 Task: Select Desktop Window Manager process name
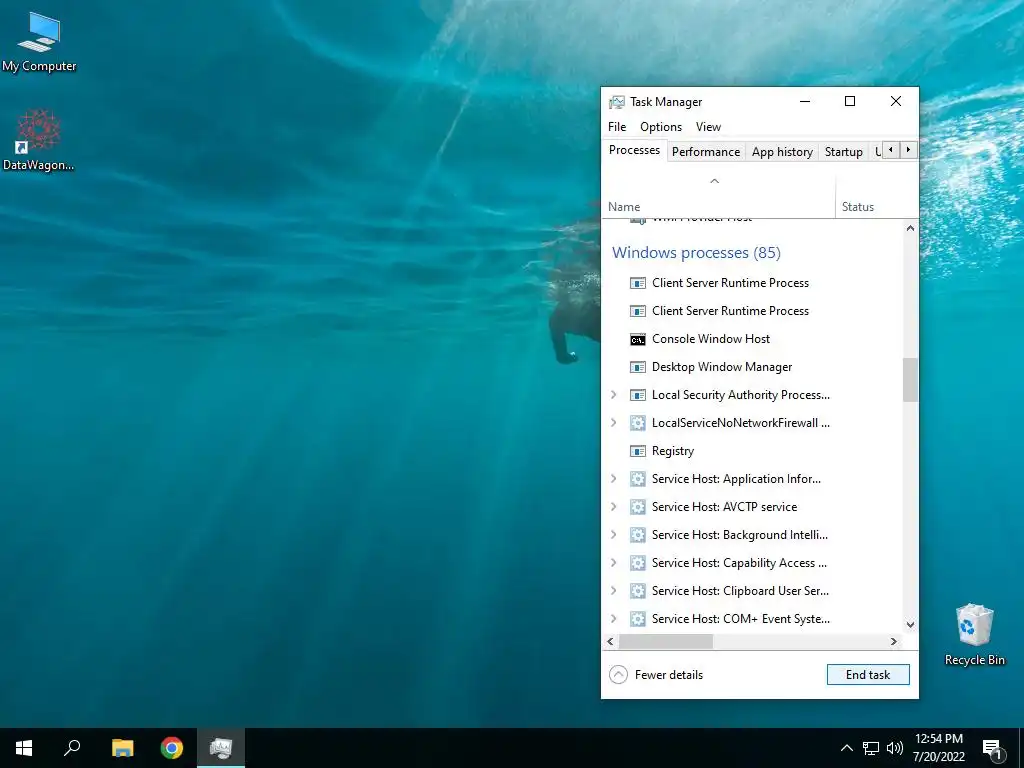click(x=722, y=367)
